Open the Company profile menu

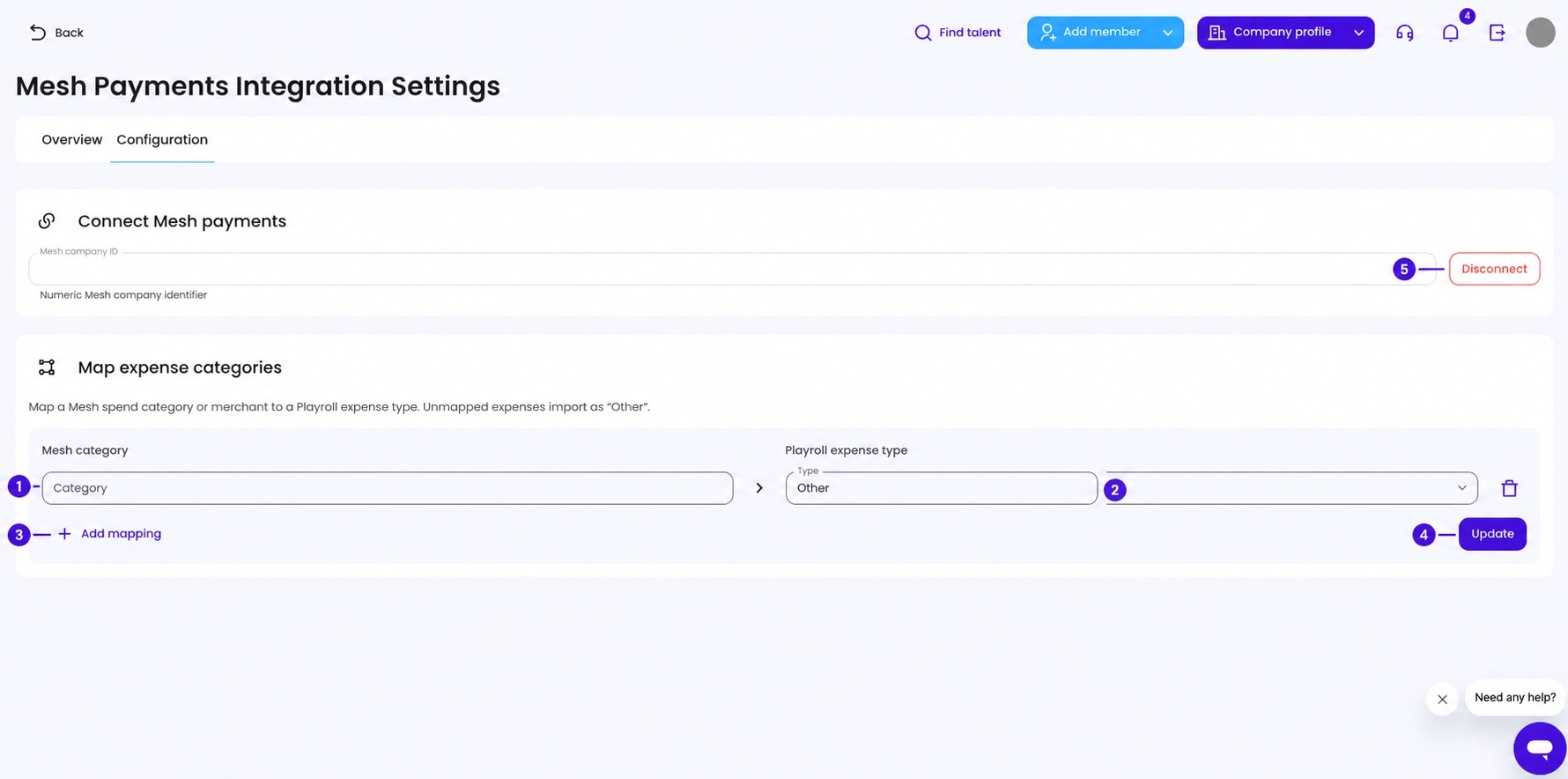click(x=1272, y=33)
